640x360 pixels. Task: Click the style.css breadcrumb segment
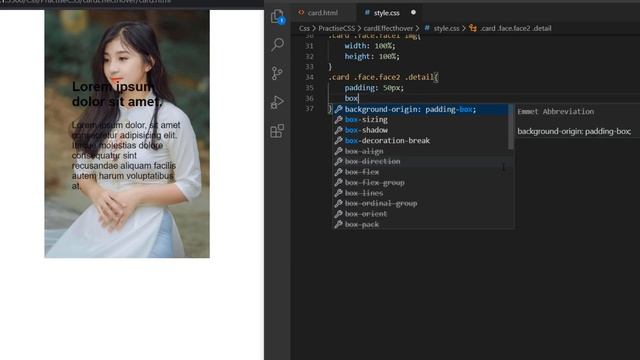(x=446, y=28)
